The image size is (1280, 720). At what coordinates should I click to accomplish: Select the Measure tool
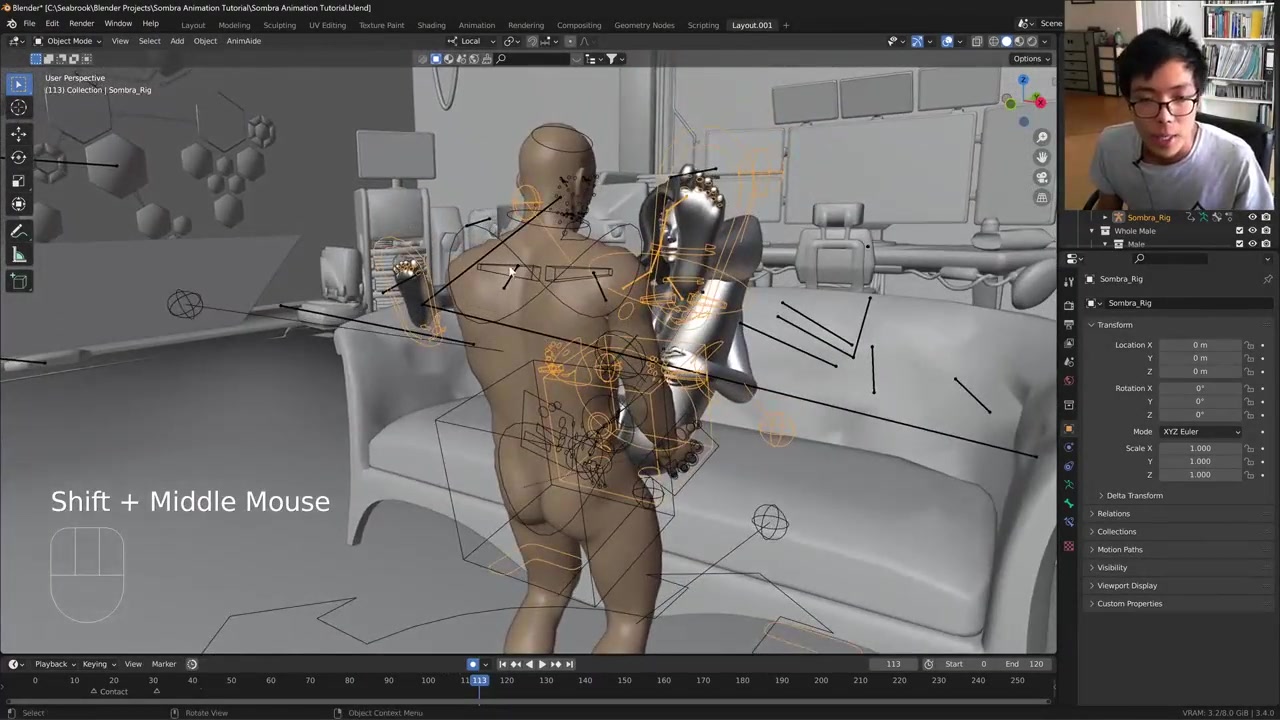point(18,255)
